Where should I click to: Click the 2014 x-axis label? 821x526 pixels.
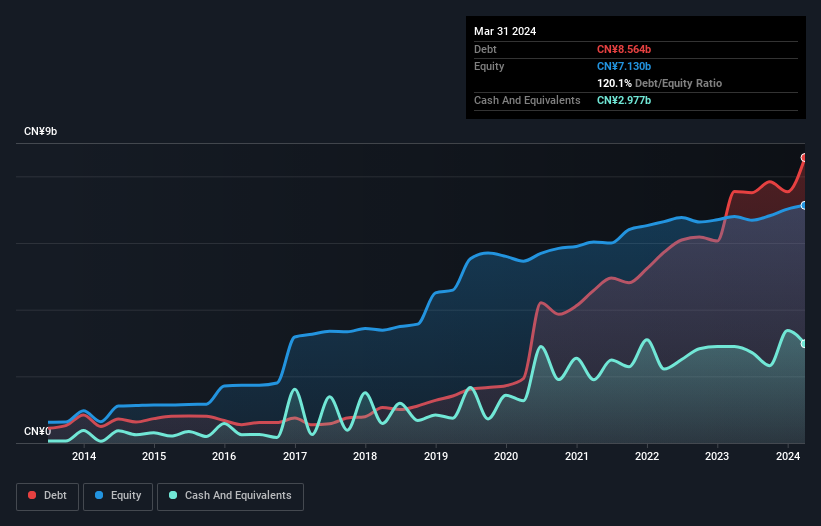(84, 456)
